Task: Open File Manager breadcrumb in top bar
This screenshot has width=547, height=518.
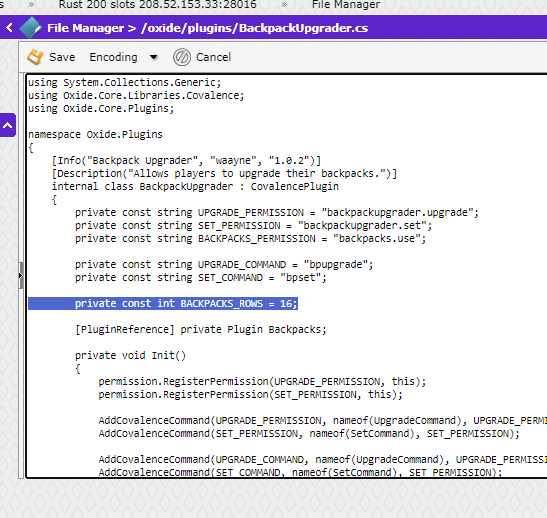Action: (346, 5)
